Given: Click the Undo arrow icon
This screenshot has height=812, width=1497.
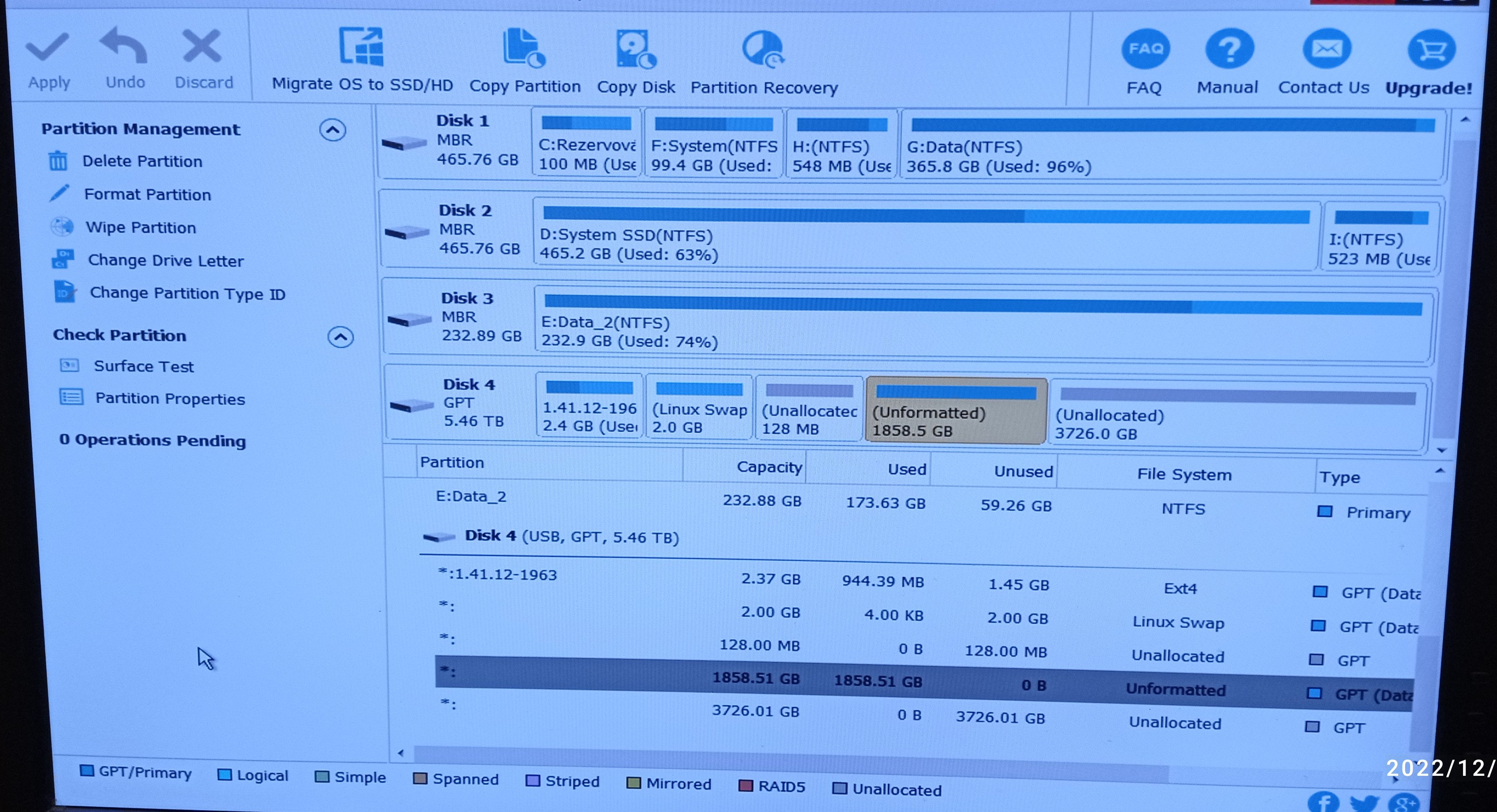Looking at the screenshot, I should click(x=123, y=46).
